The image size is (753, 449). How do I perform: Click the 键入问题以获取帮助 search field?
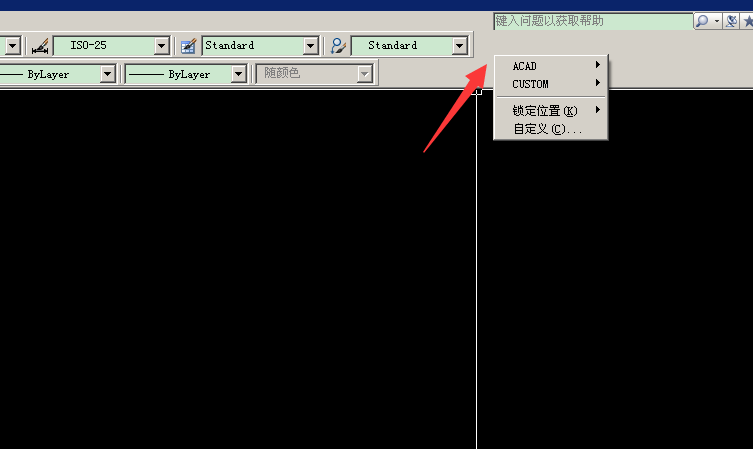pyautogui.click(x=593, y=21)
